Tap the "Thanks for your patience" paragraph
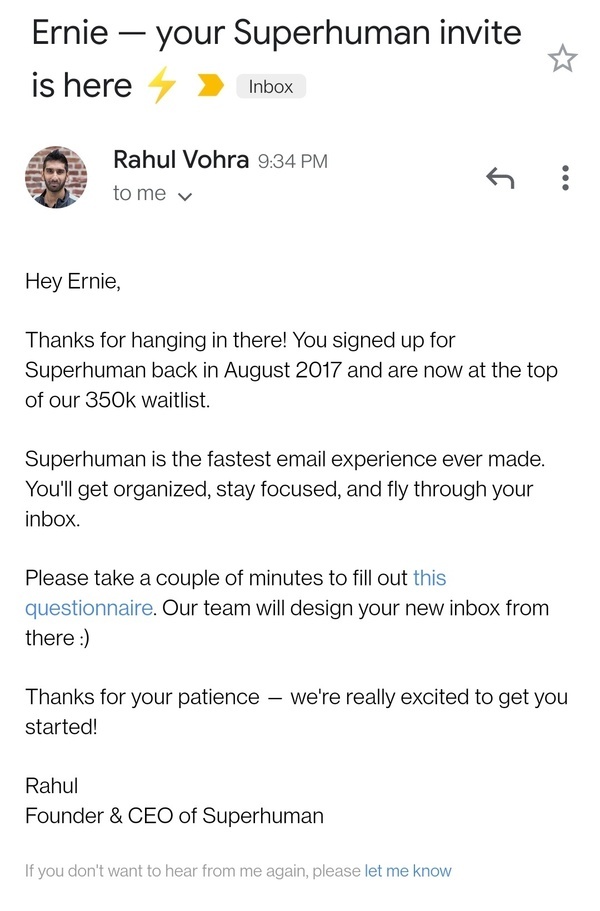Screen dimensions: 600x911 point(296,712)
